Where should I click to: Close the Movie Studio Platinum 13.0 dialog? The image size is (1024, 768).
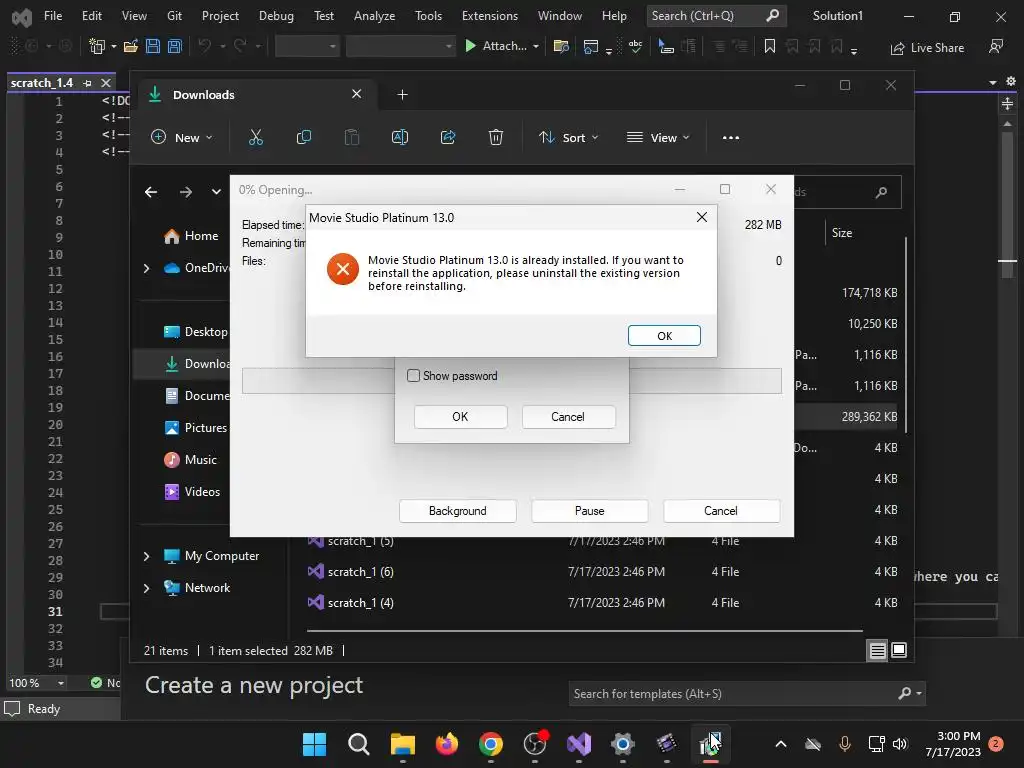[x=701, y=217]
